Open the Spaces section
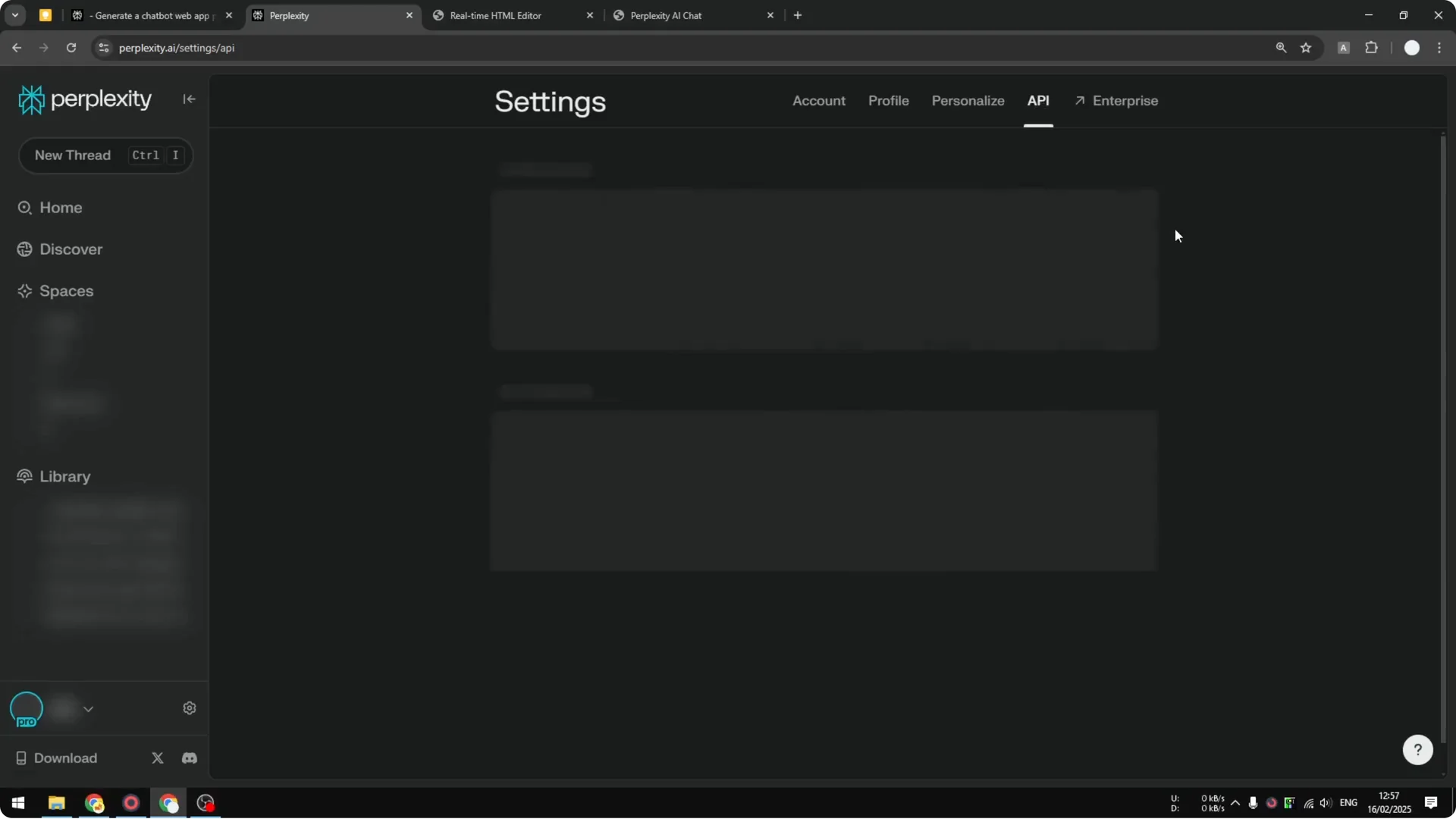The image size is (1456, 819). pos(65,290)
